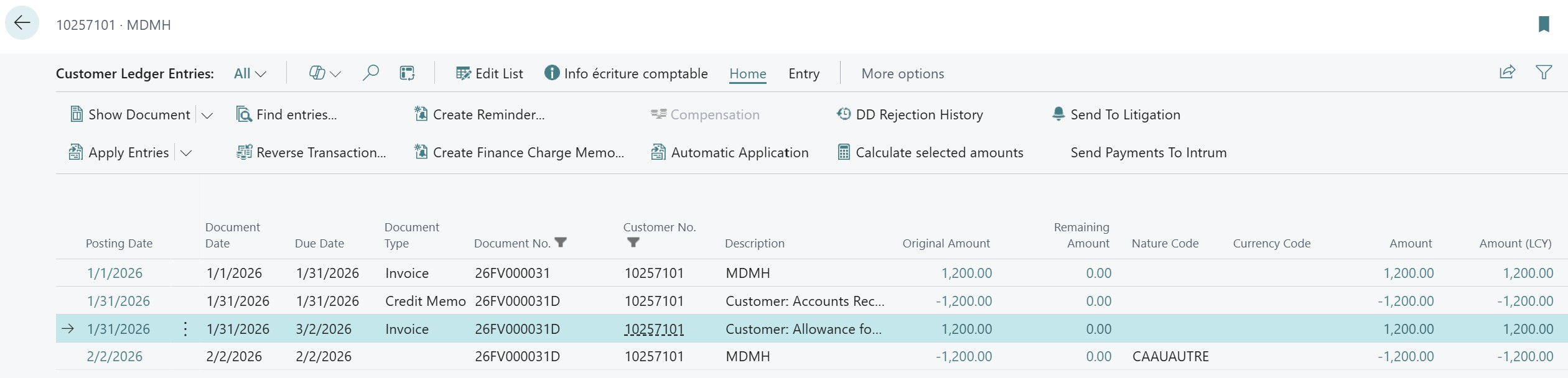Click Document No. column filter icon
Image resolution: width=1568 pixels, height=378 pixels.
point(561,242)
